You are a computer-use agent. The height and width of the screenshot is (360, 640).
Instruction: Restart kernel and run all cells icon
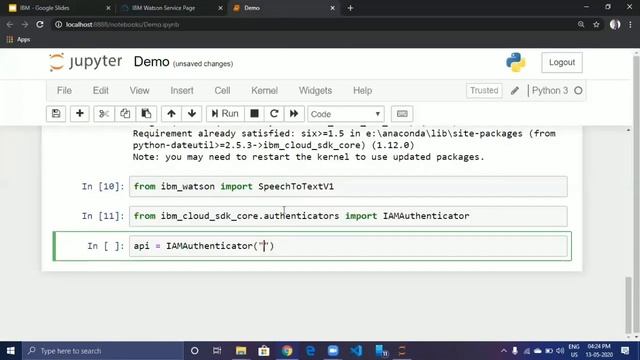294,114
